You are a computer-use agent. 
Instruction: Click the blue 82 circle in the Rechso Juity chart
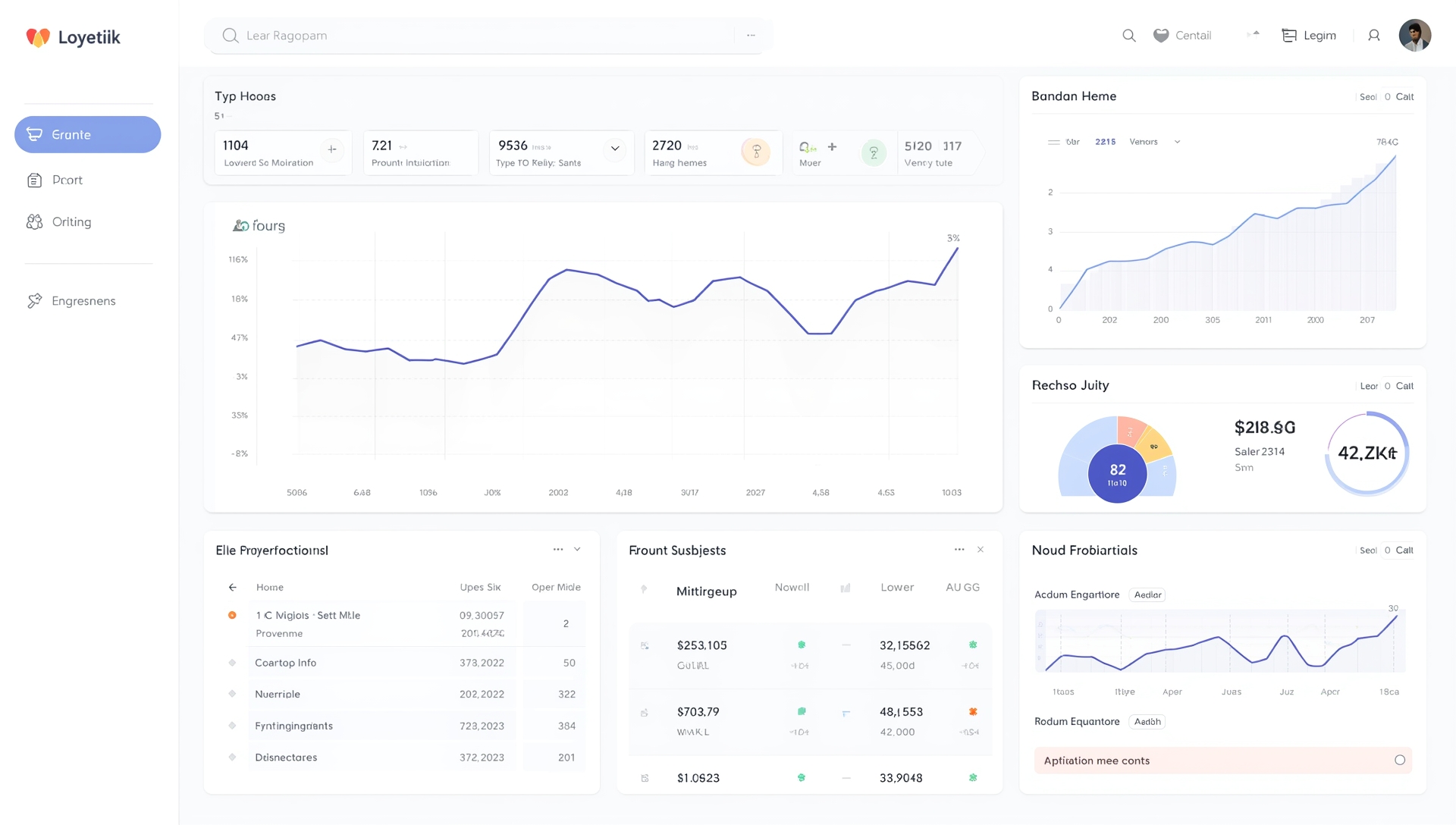coord(1117,474)
